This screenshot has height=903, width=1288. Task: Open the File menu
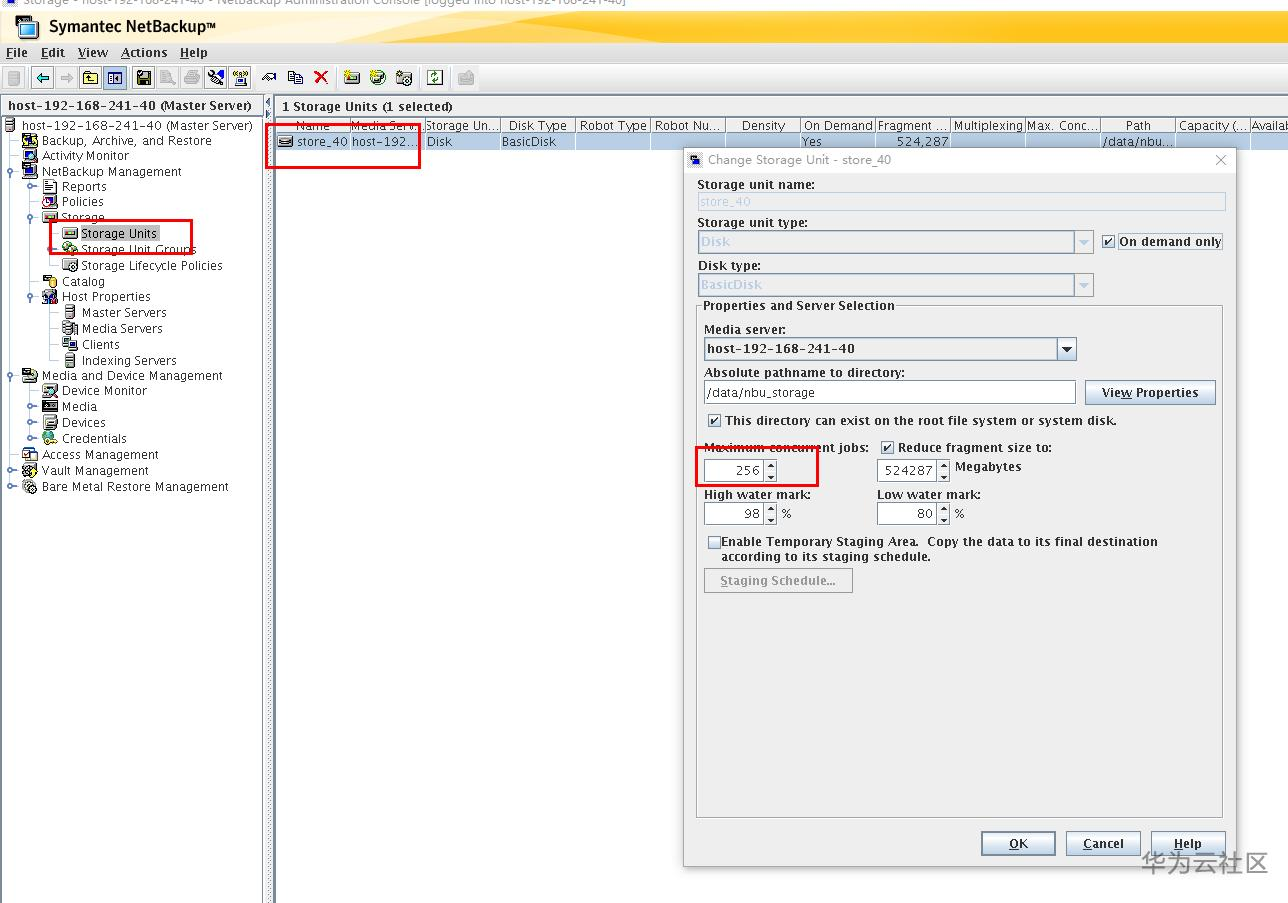click(17, 53)
